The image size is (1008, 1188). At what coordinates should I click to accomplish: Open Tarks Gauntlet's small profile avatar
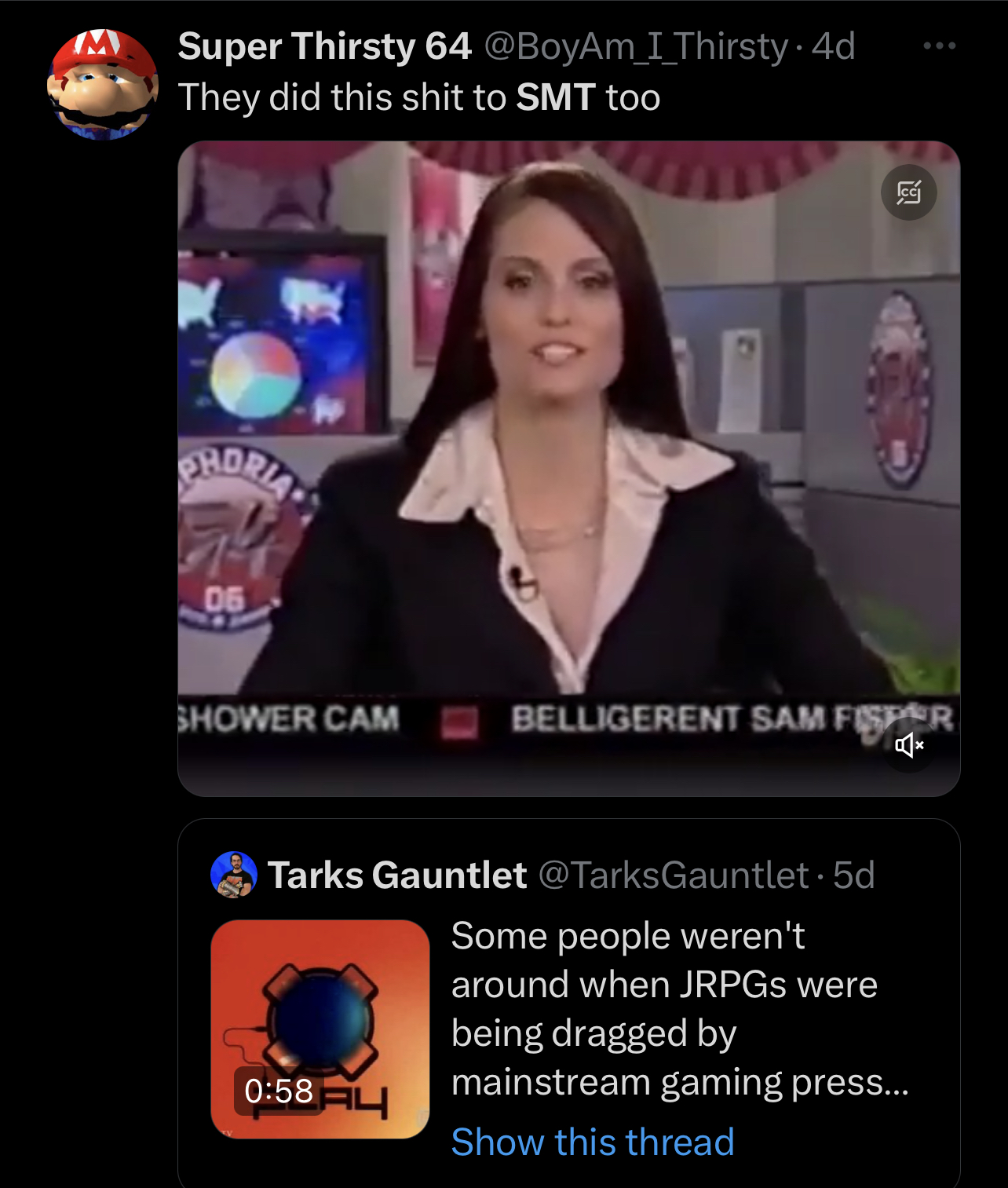point(234,875)
